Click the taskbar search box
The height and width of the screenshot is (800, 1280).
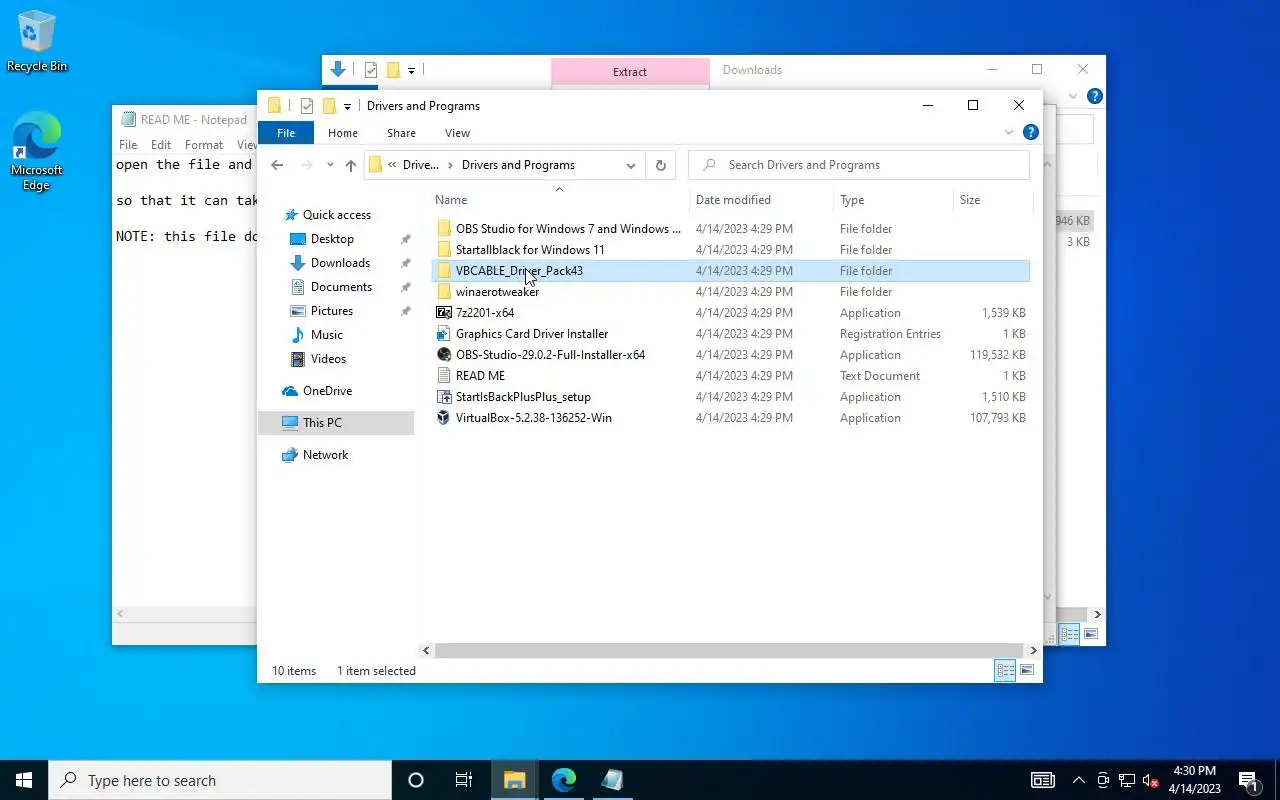pyautogui.click(x=220, y=780)
